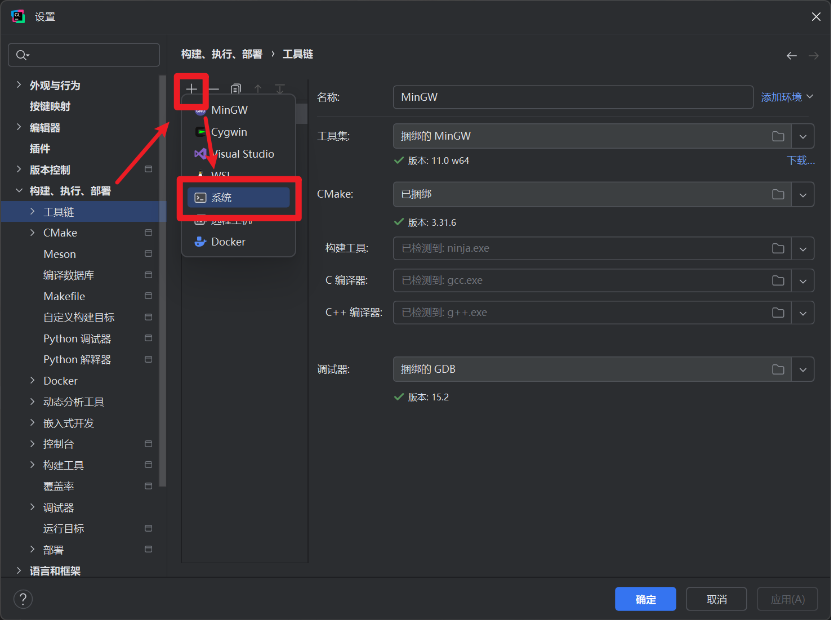The image size is (831, 620).
Task: Click the navigate back arrow
Action: pos(792,56)
